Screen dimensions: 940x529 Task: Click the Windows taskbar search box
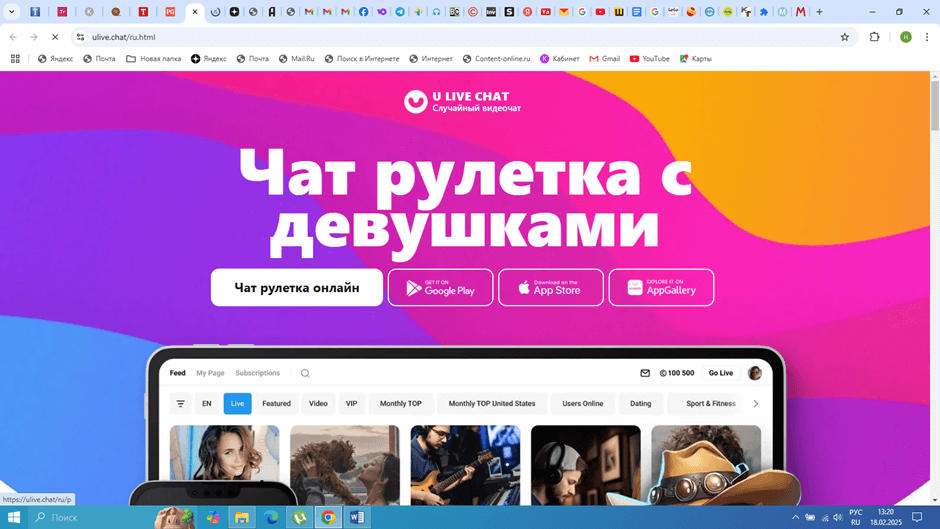point(90,518)
